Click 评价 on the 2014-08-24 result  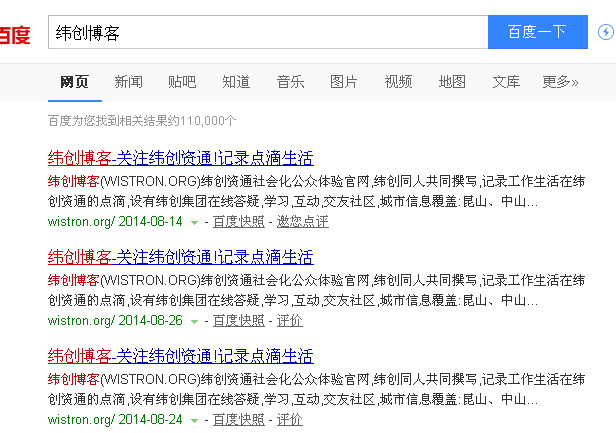[x=290, y=420]
